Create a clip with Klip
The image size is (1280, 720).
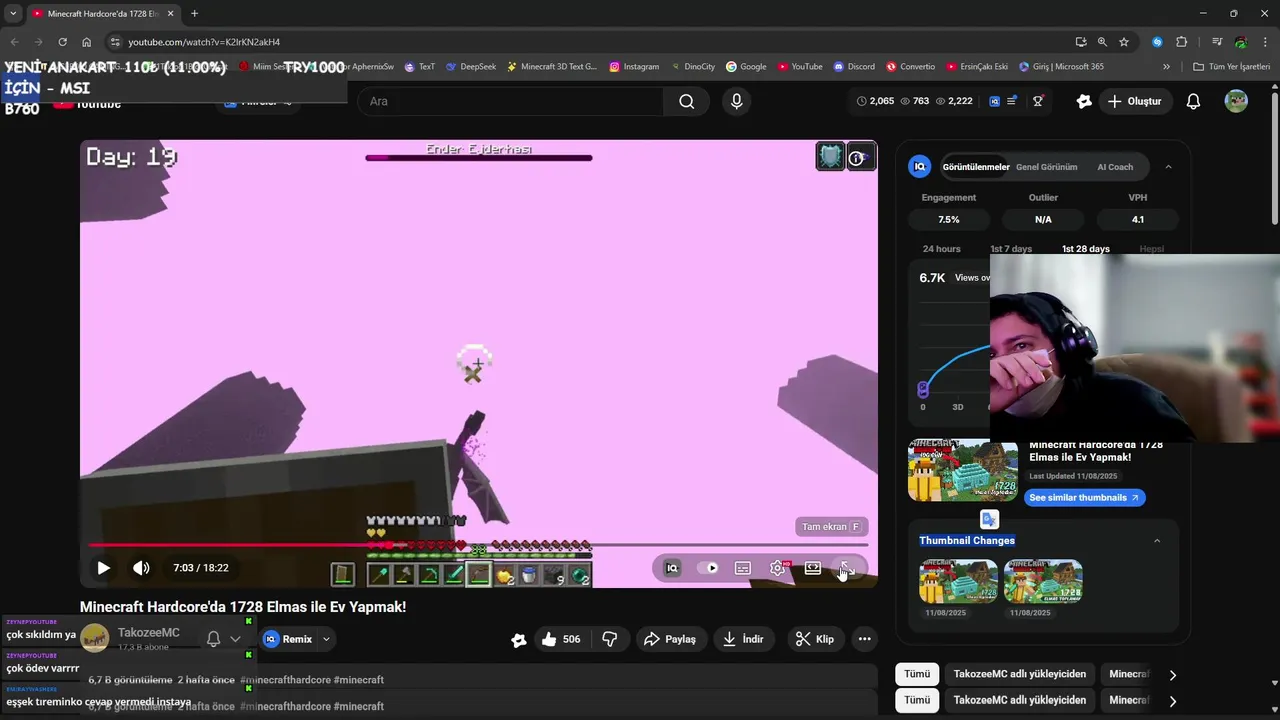814,639
